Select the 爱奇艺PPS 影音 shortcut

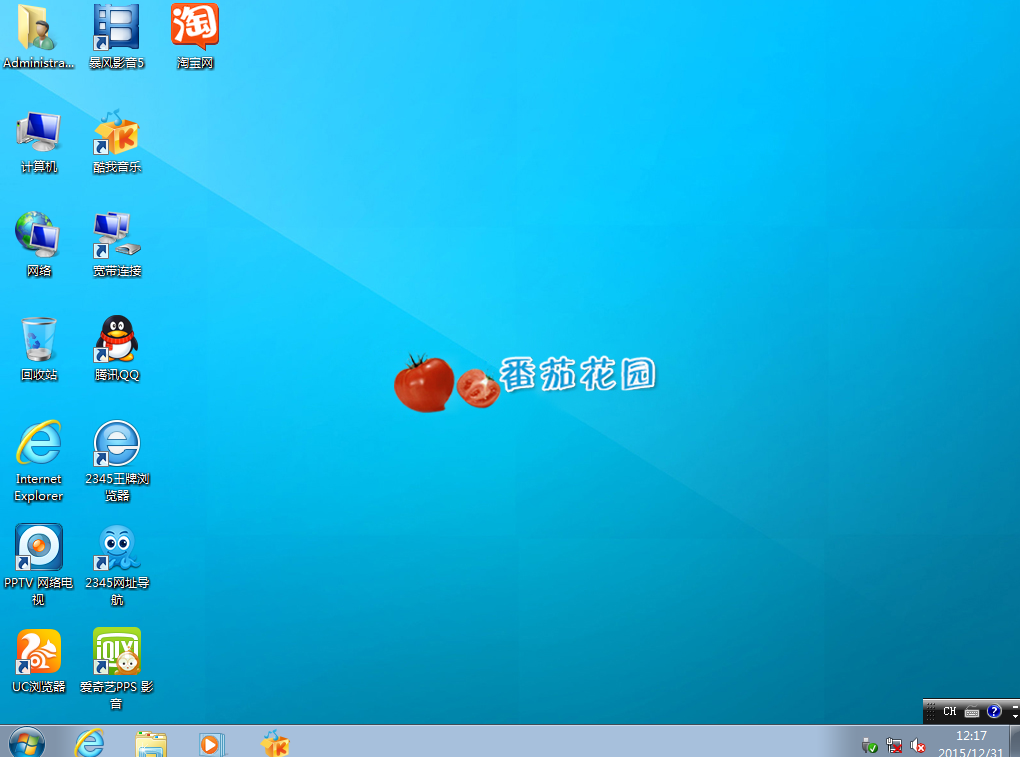tap(116, 669)
